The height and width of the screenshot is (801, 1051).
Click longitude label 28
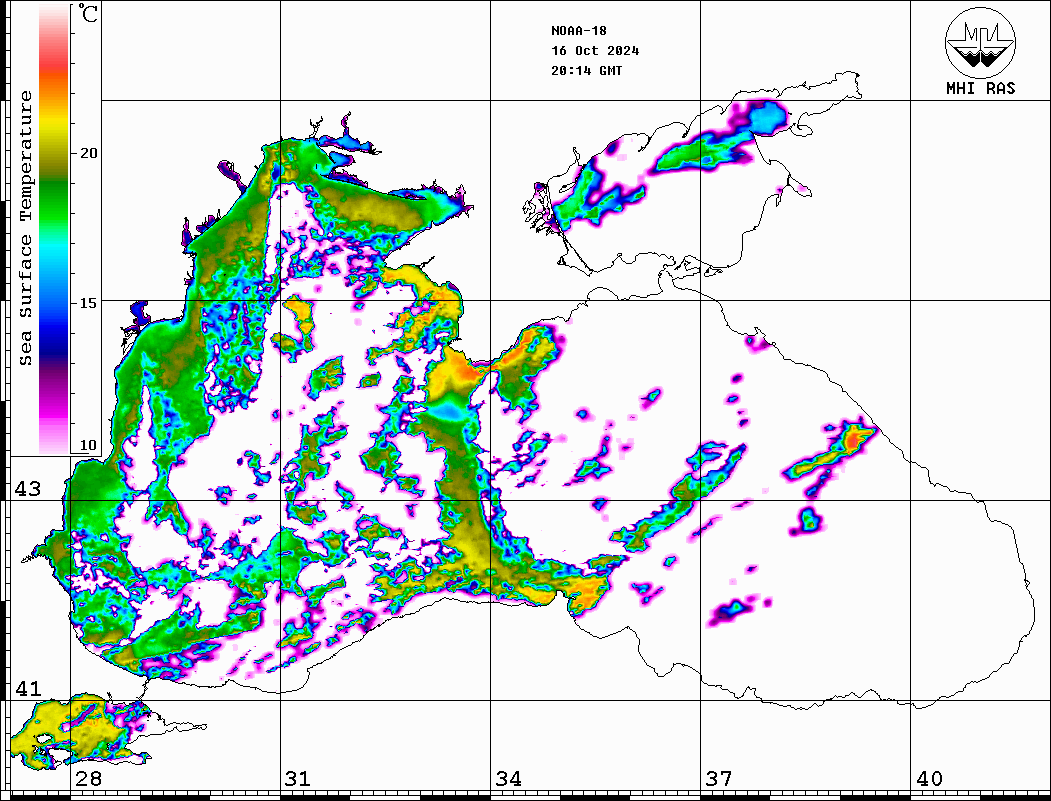pos(88,778)
